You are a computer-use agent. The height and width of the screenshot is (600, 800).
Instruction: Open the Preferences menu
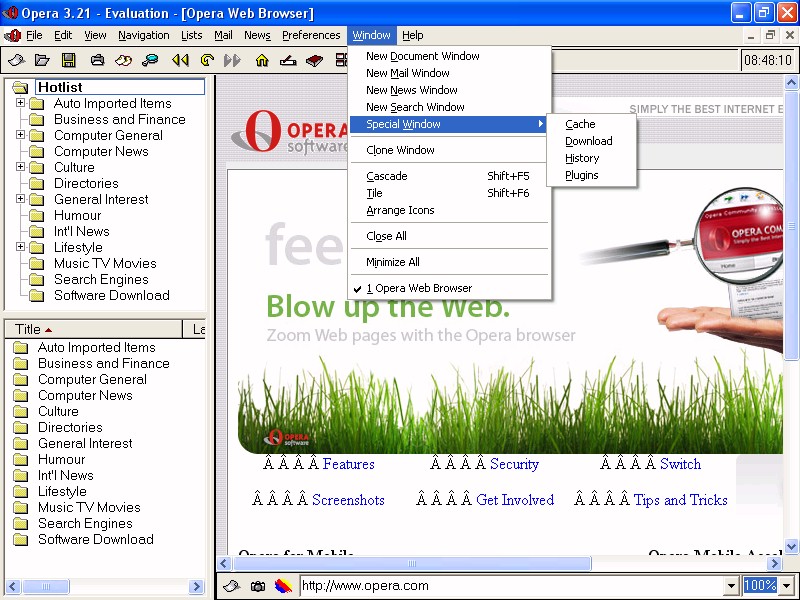point(311,35)
